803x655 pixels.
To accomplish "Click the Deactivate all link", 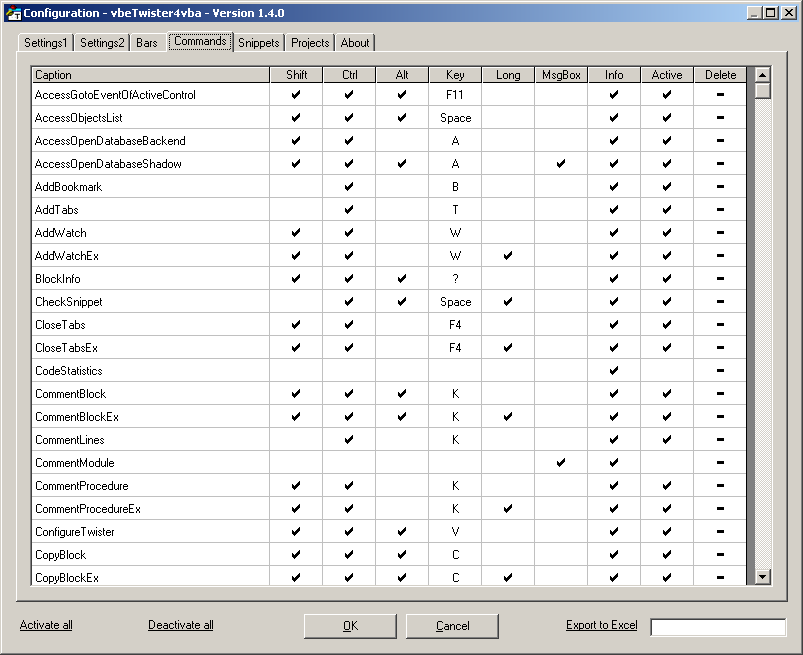I will [181, 625].
